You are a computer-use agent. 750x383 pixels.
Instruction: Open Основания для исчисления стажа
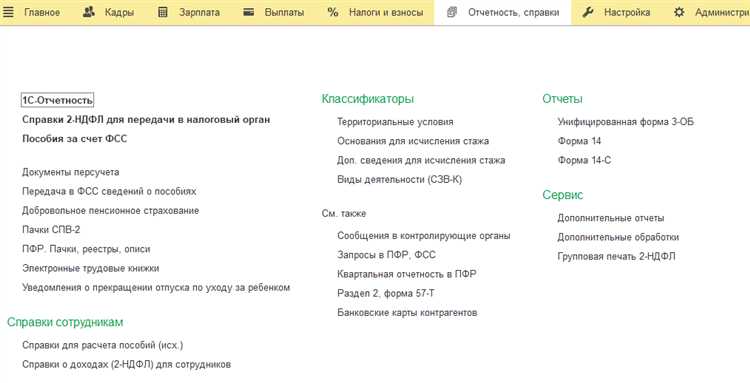(x=413, y=141)
